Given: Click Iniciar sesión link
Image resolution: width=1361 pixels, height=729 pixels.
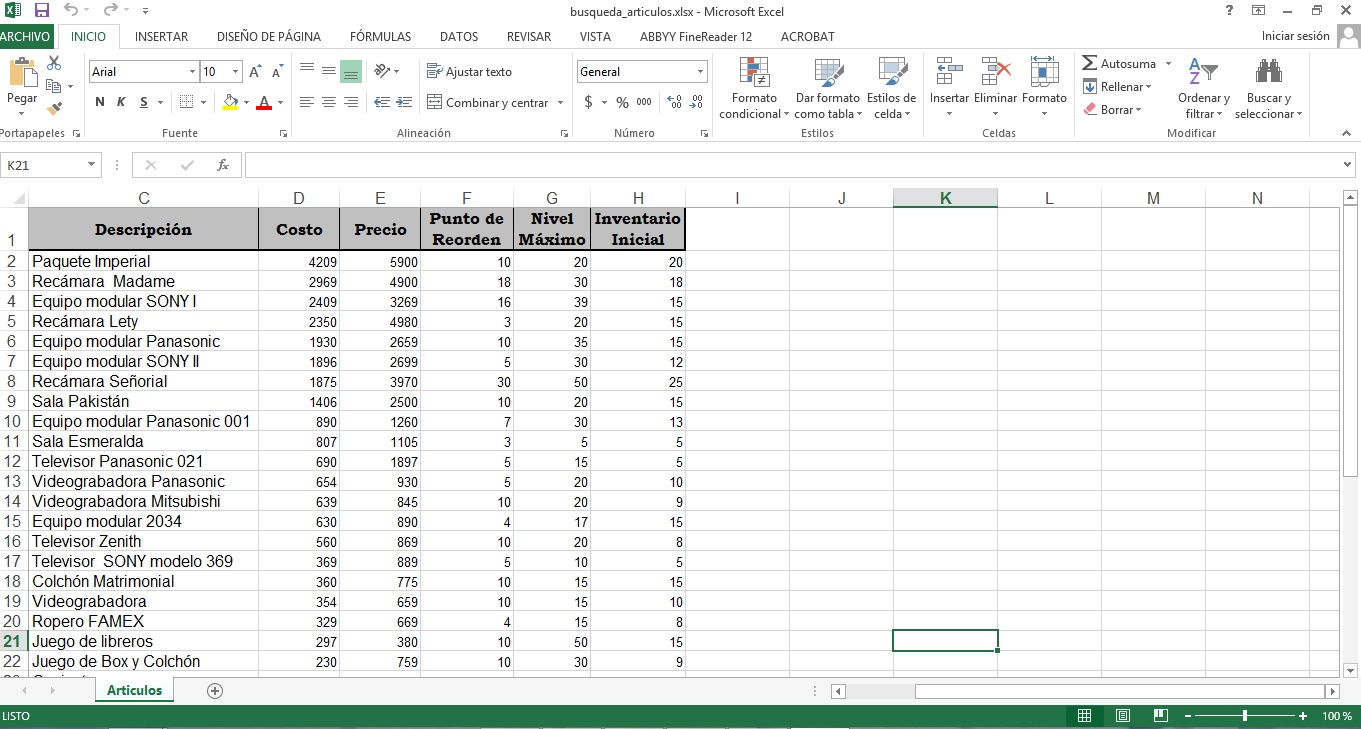Looking at the screenshot, I should (1295, 36).
